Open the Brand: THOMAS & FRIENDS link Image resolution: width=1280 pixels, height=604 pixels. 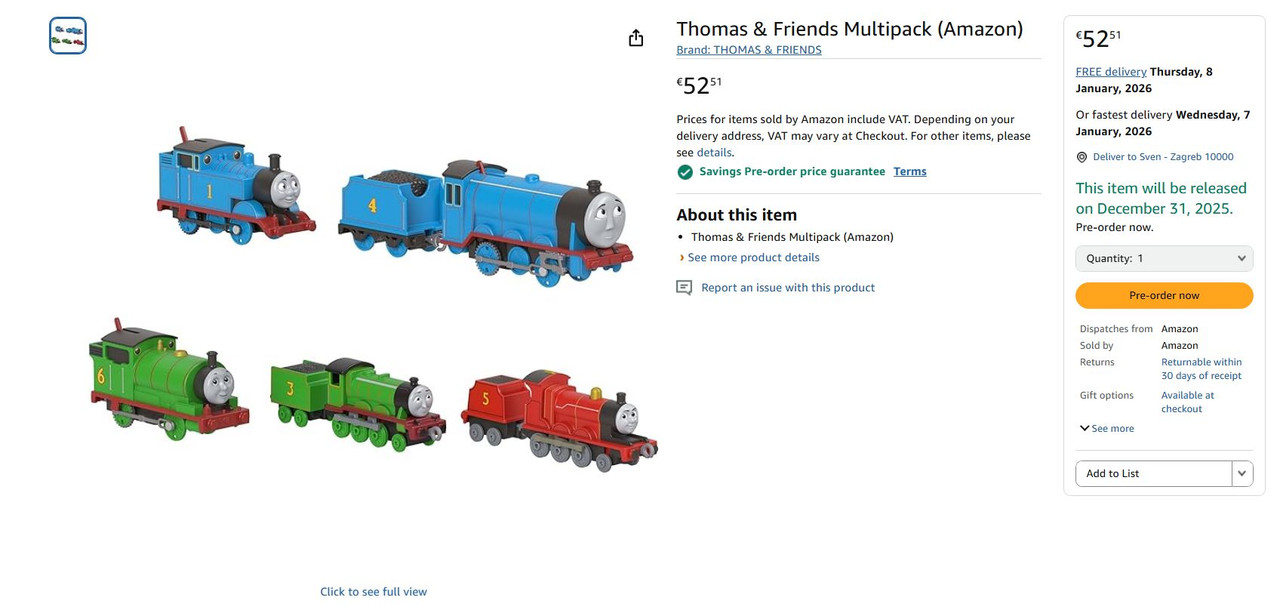pos(749,50)
